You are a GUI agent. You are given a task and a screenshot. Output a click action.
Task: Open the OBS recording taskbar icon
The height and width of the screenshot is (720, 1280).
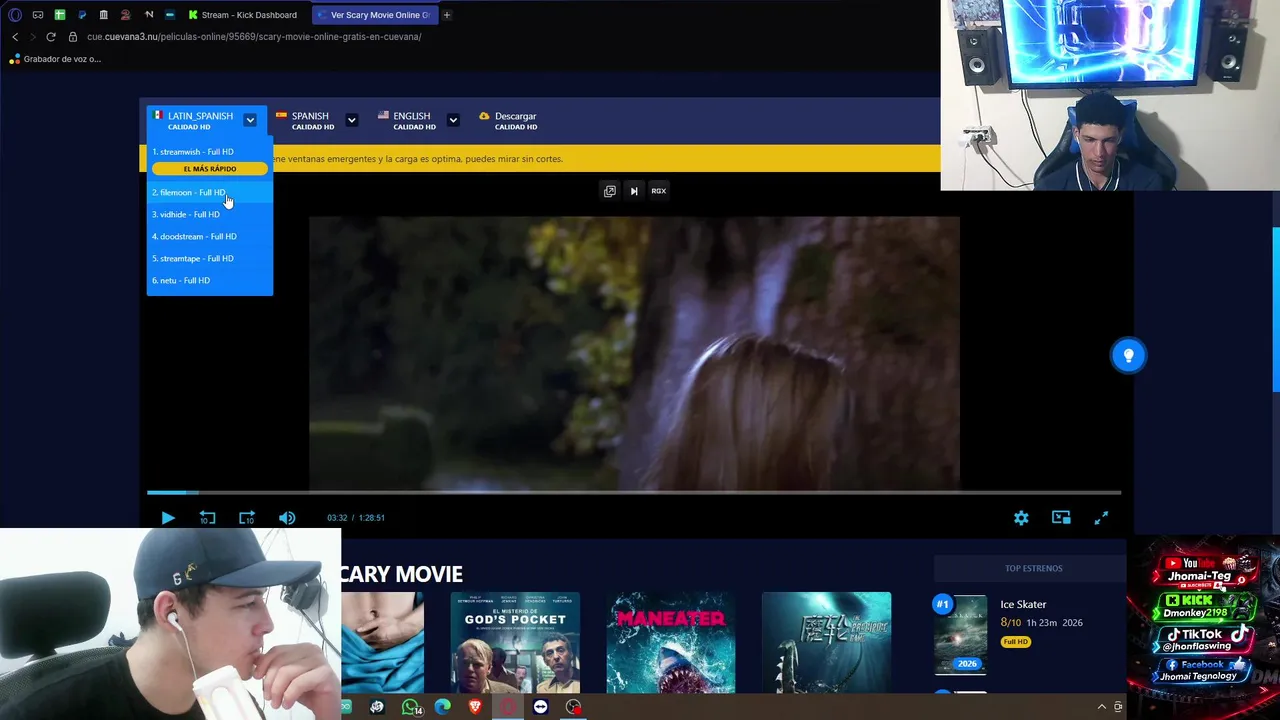pos(573,707)
